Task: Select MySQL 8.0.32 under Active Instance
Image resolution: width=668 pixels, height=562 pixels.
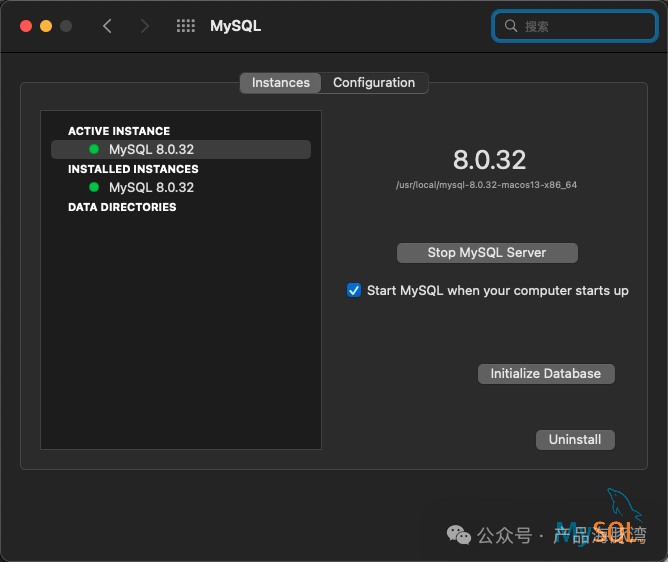Action: tap(181, 150)
